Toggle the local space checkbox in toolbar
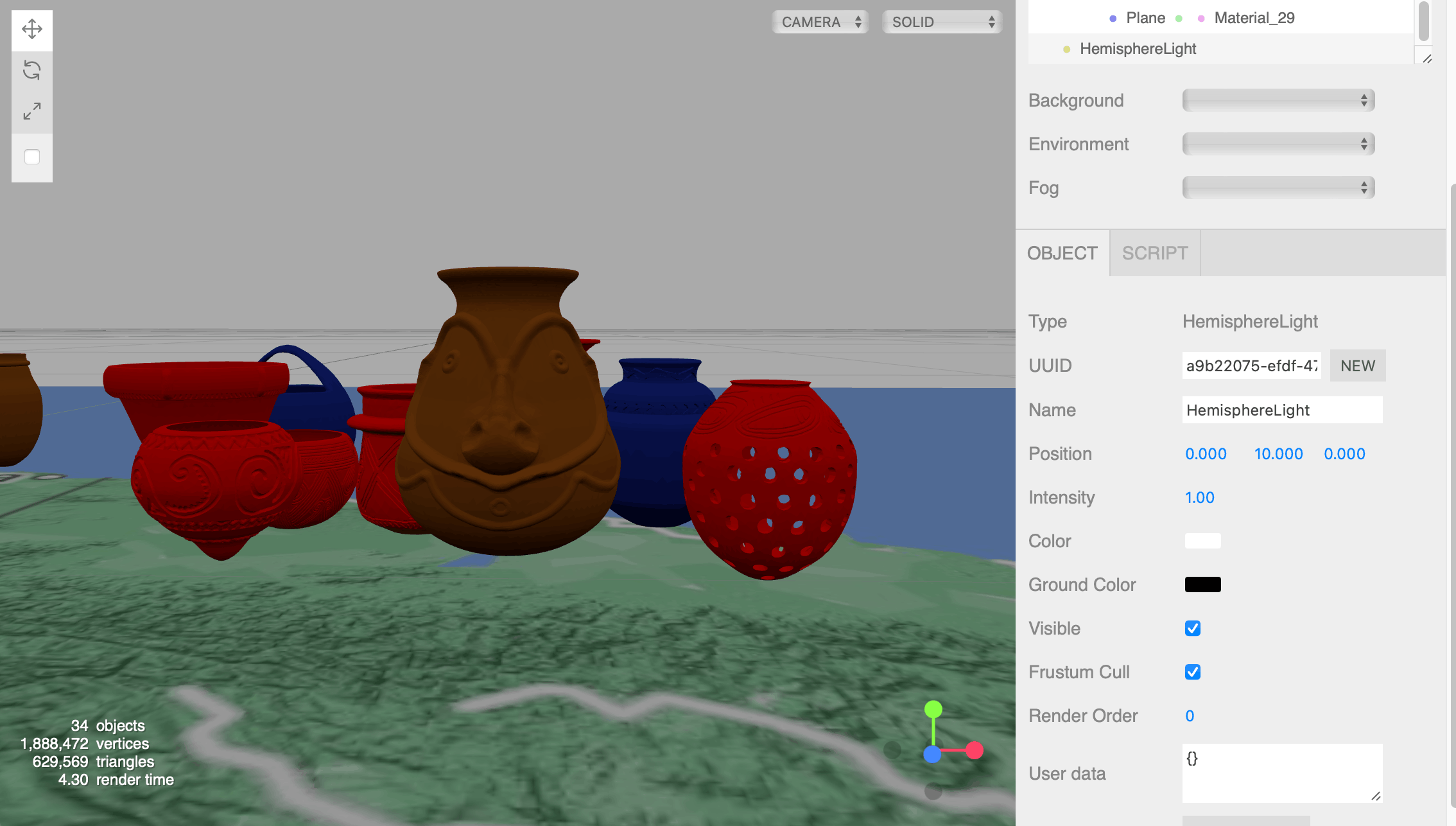 click(x=32, y=157)
